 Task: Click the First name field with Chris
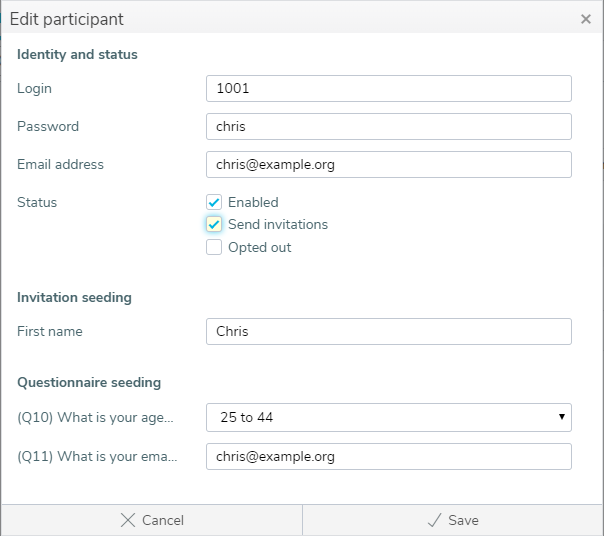tap(388, 332)
